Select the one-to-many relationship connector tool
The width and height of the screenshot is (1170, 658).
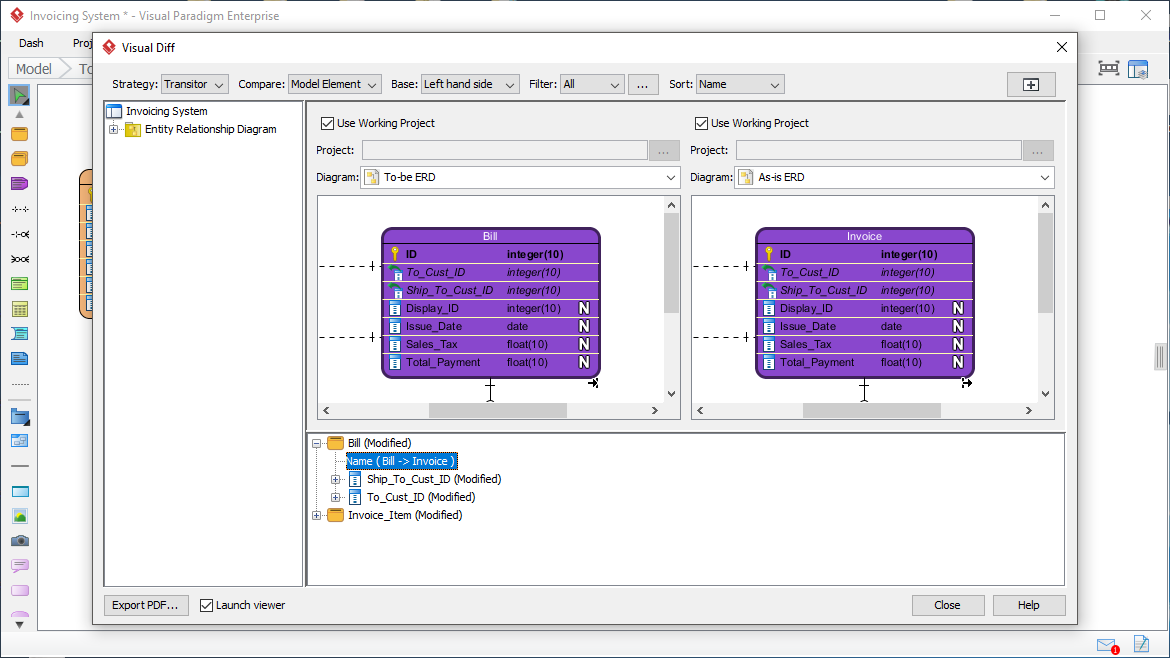coord(20,234)
